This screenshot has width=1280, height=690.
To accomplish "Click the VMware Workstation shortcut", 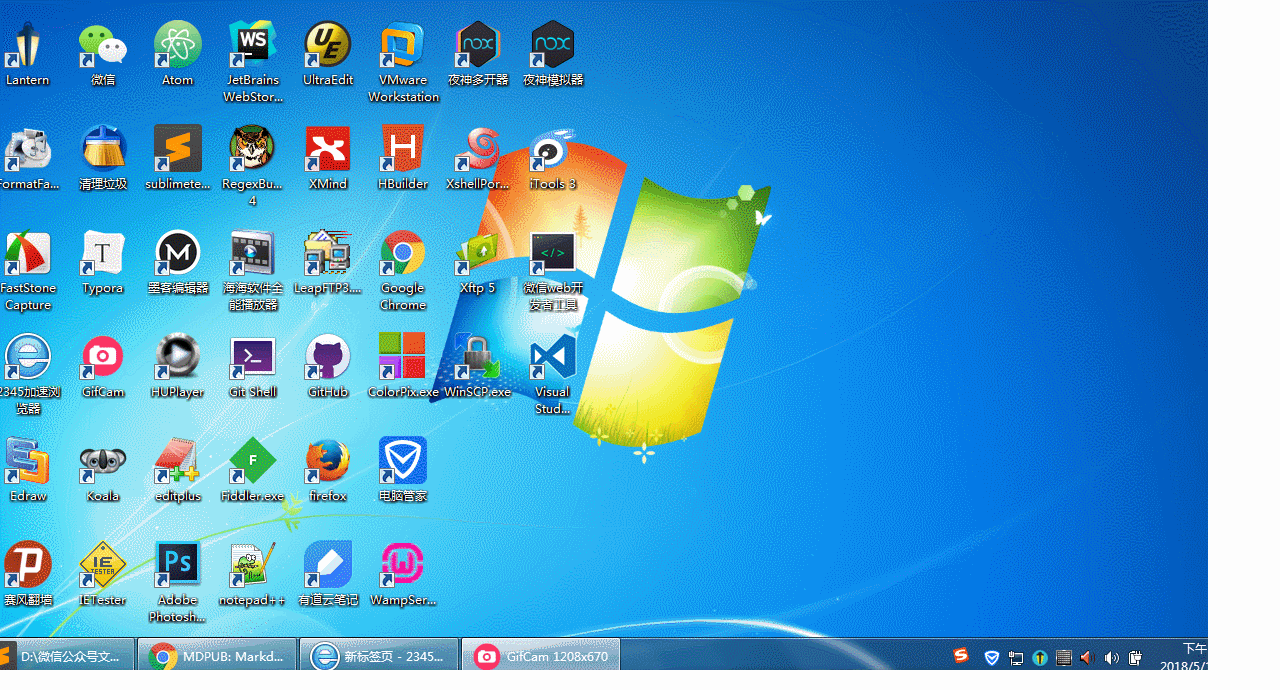I will pyautogui.click(x=403, y=62).
